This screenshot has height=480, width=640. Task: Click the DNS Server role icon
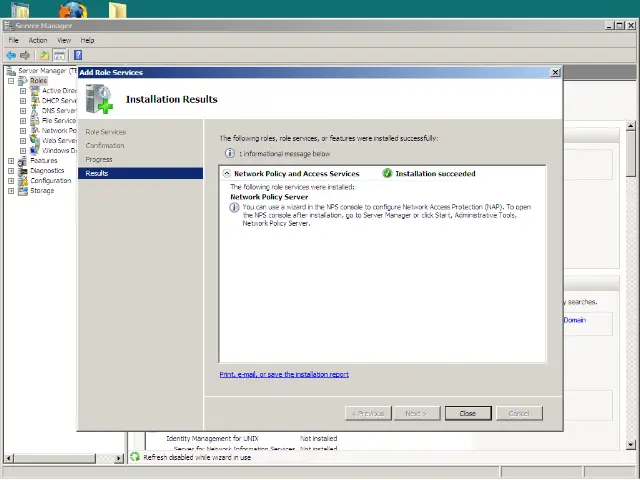click(35, 111)
